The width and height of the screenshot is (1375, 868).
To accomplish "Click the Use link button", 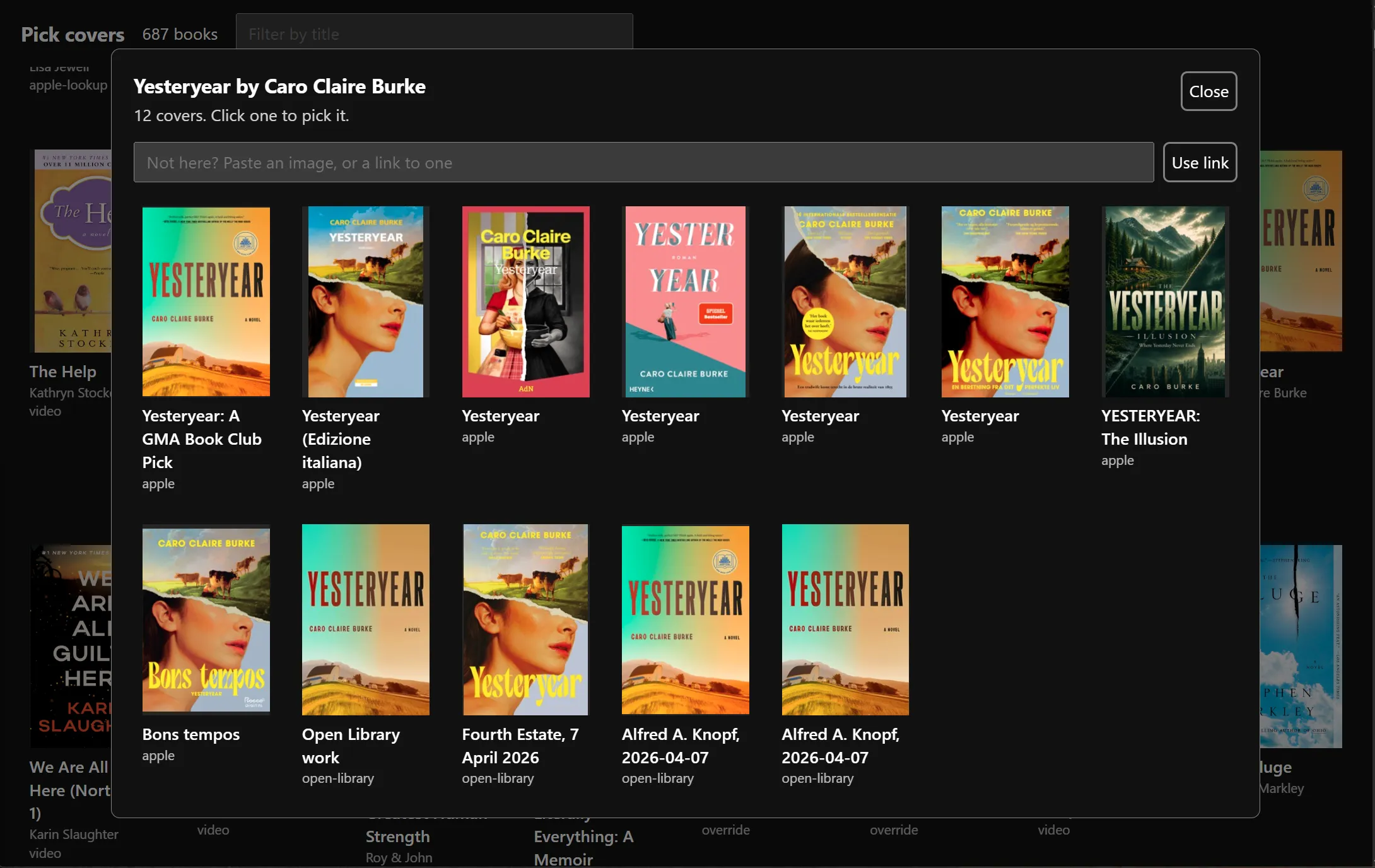I will pos(1200,163).
